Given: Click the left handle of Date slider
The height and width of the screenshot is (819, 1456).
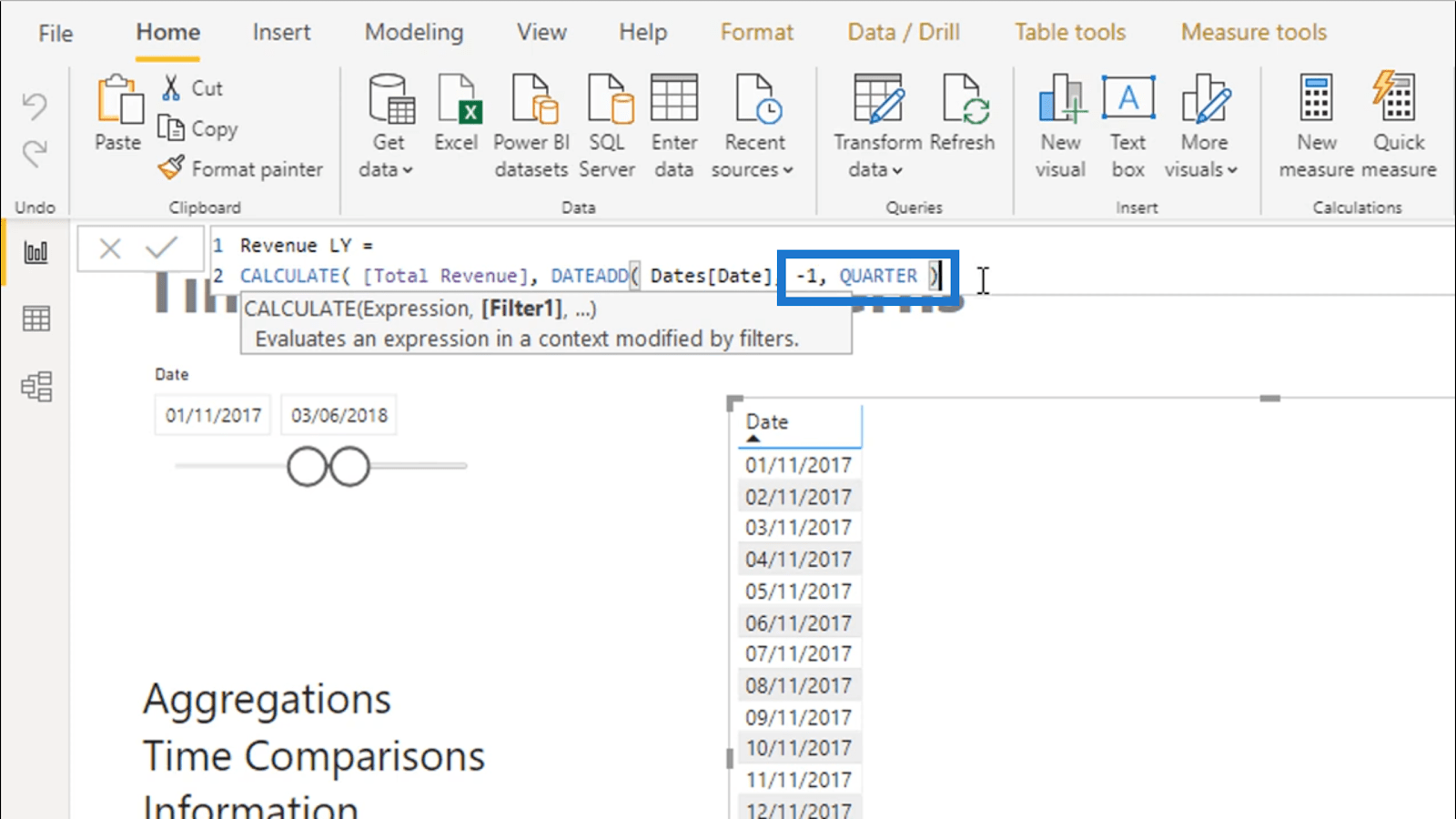Looking at the screenshot, I should point(307,466).
